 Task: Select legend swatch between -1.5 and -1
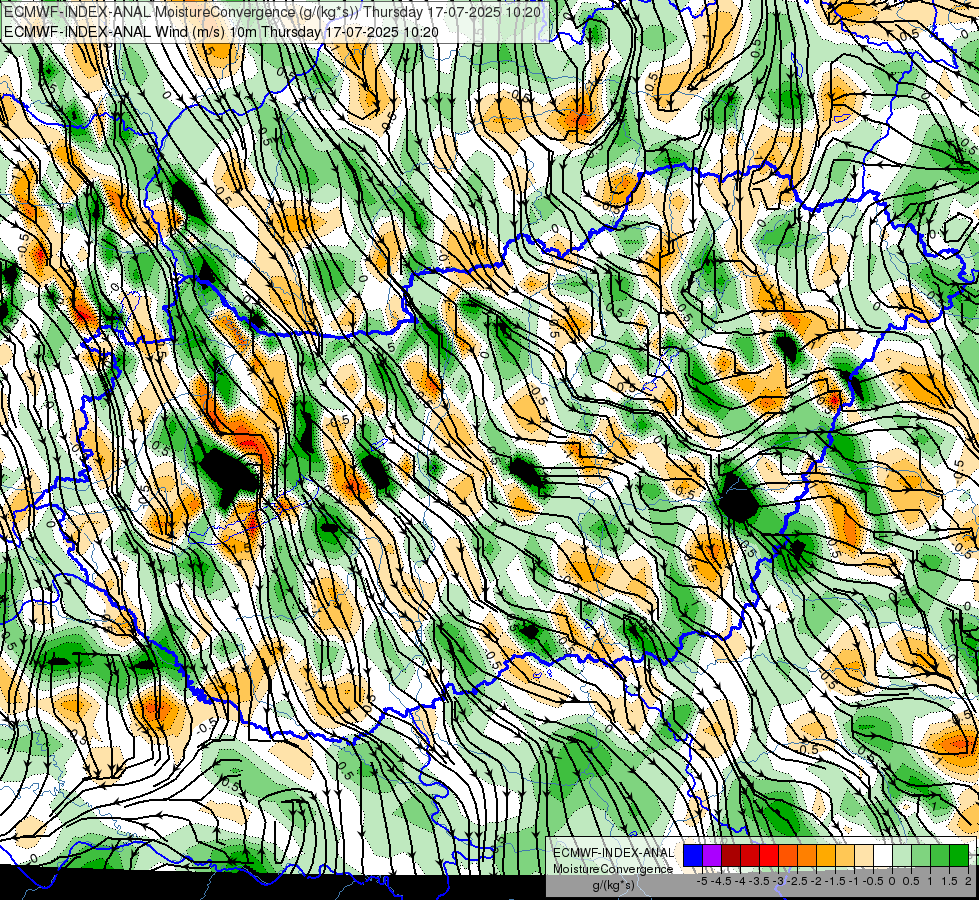coord(845,855)
